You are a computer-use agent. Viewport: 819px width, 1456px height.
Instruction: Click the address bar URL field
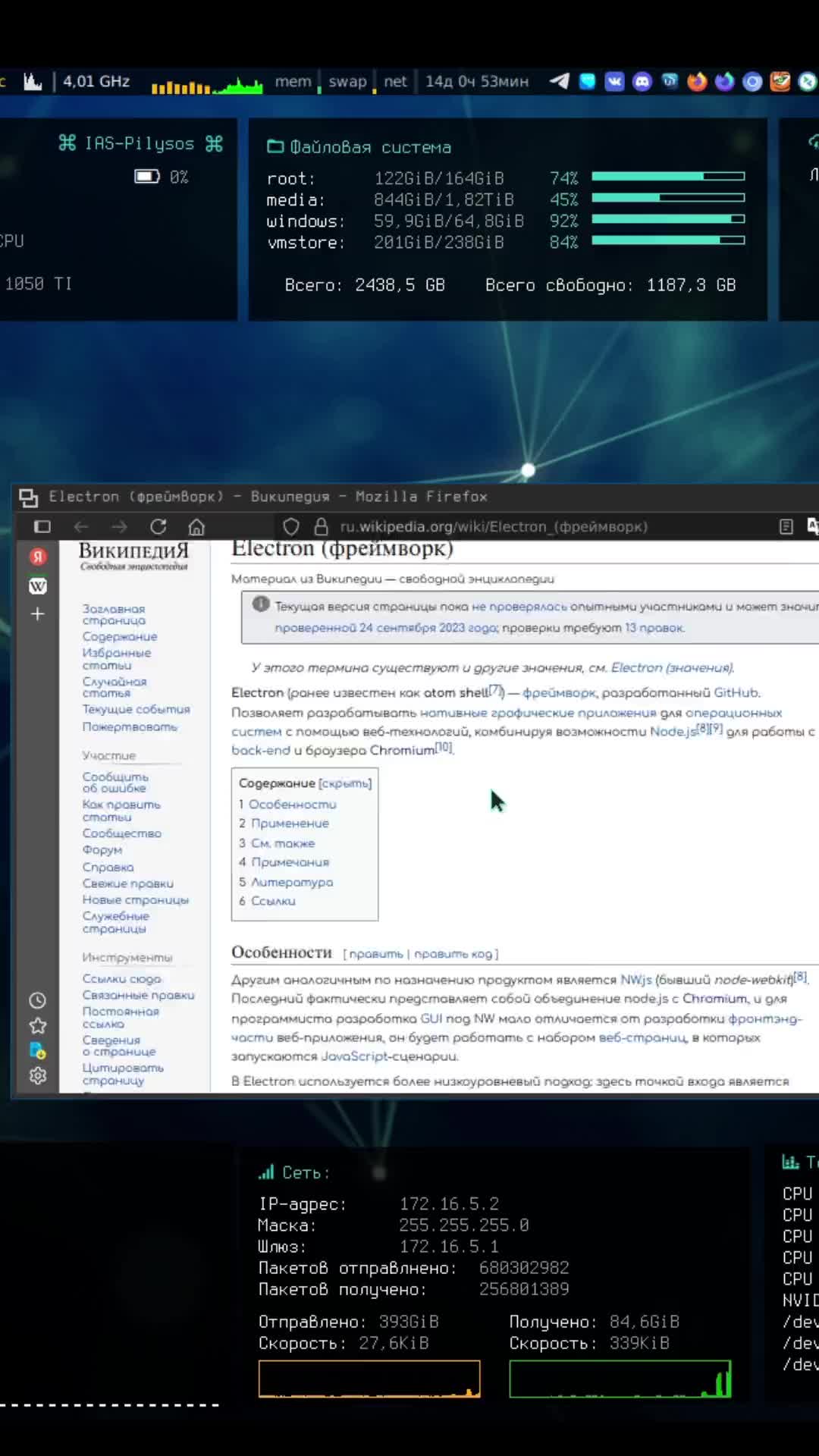click(493, 527)
